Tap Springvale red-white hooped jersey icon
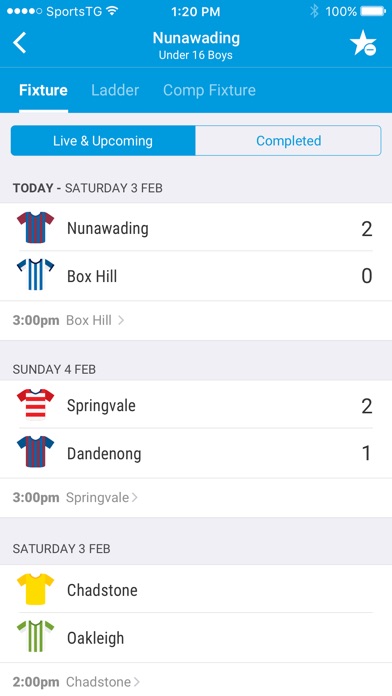 tap(36, 404)
